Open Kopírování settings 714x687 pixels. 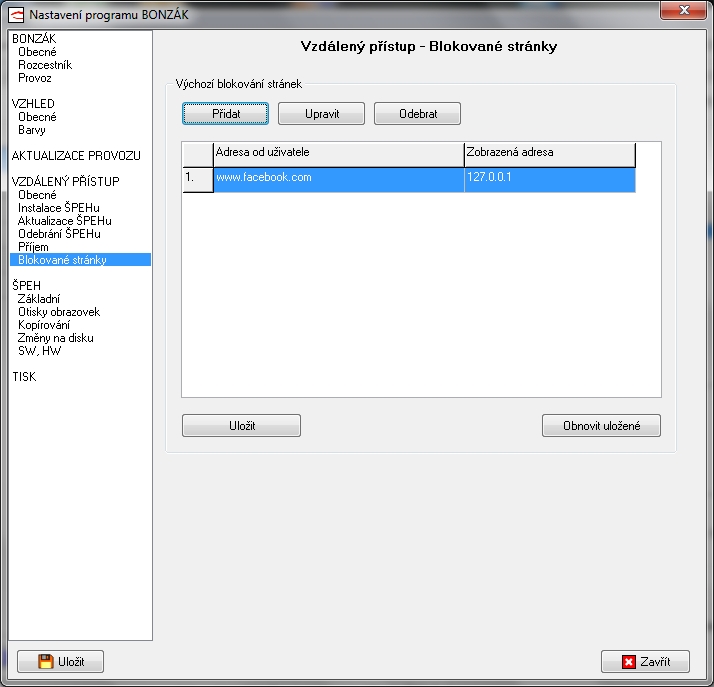tap(44, 325)
